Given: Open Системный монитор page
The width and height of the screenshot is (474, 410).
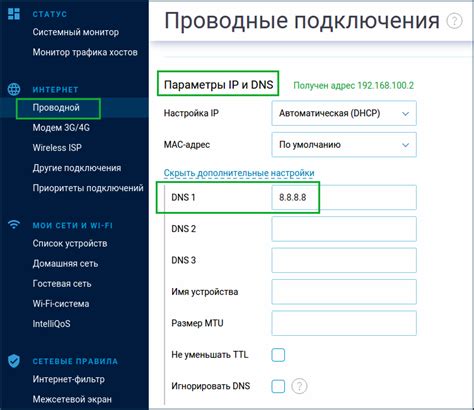Looking at the screenshot, I should (x=76, y=32).
